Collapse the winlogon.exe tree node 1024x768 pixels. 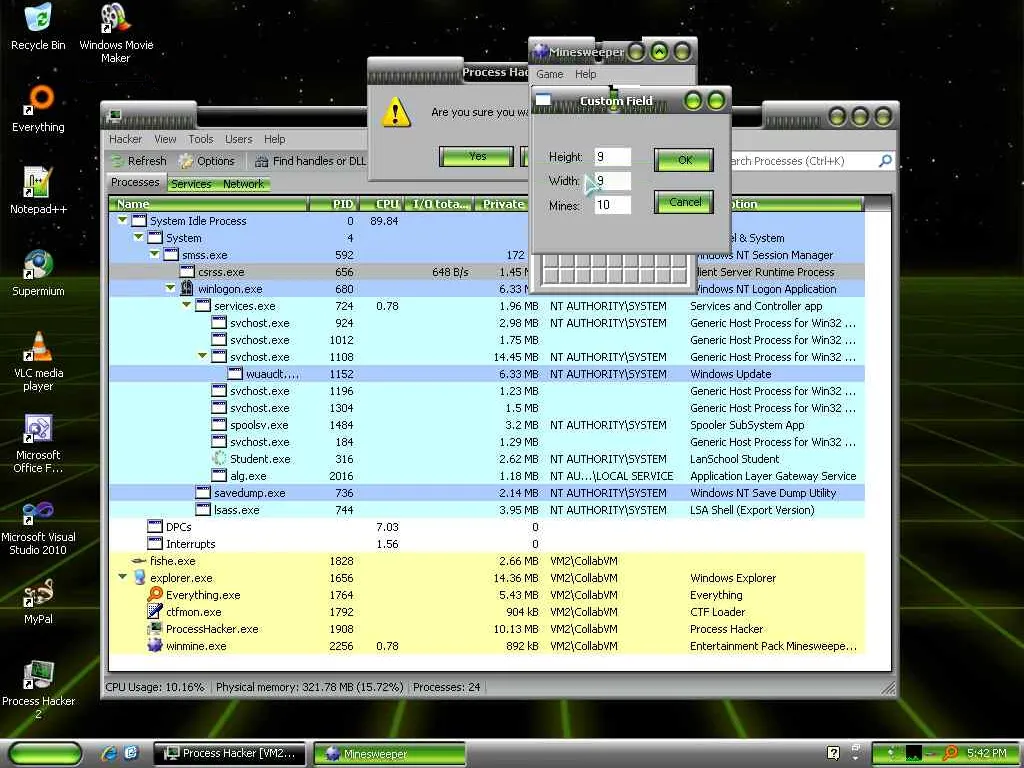(x=170, y=288)
